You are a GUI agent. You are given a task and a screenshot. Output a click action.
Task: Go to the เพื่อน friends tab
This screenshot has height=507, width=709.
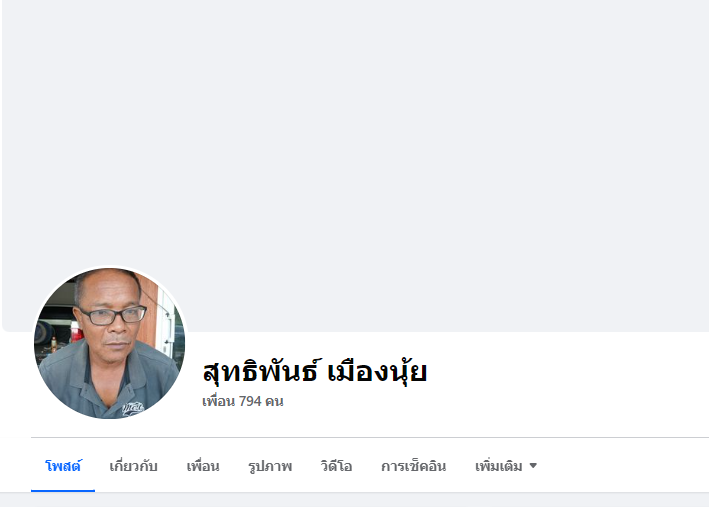pos(203,466)
